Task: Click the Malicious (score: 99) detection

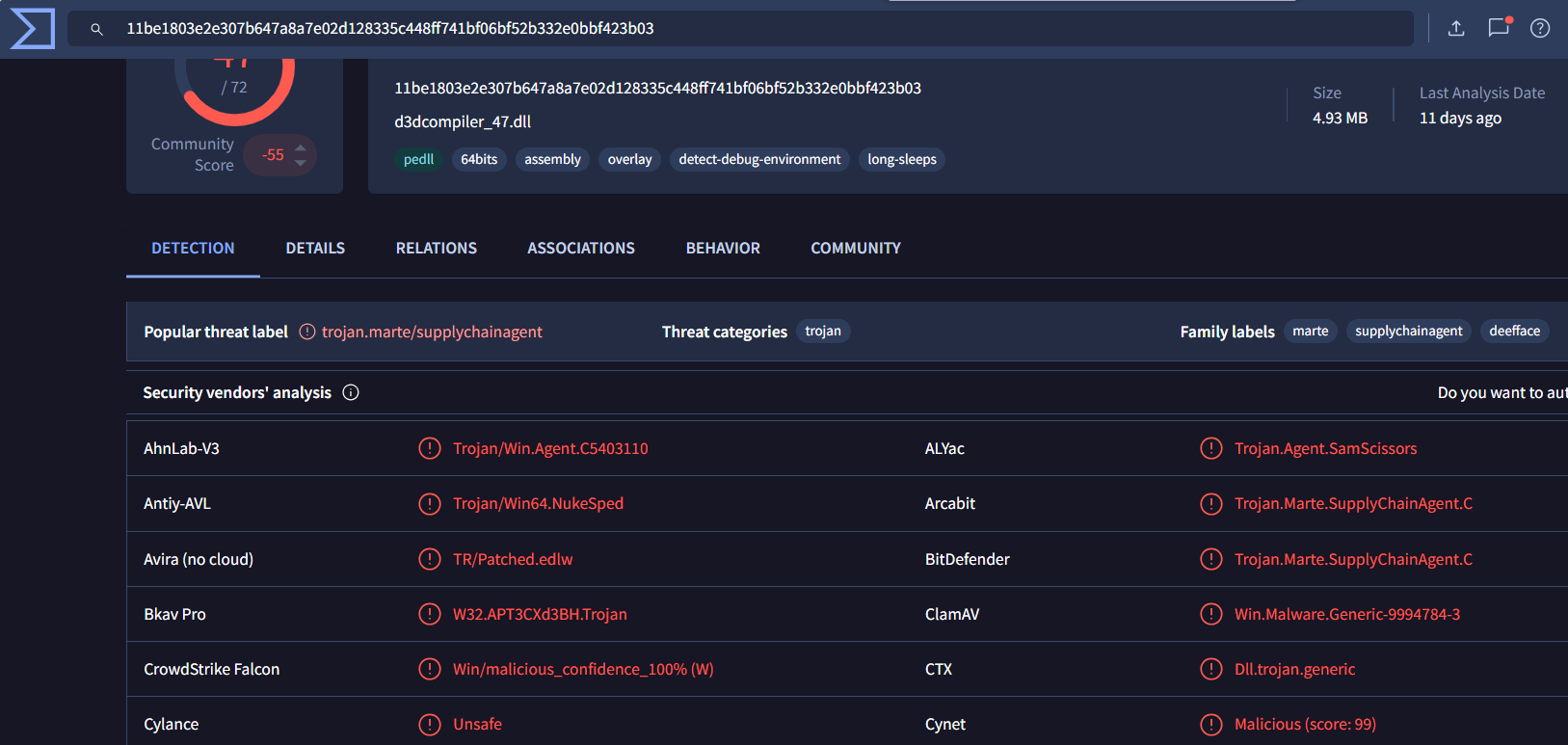Action: click(x=1305, y=724)
